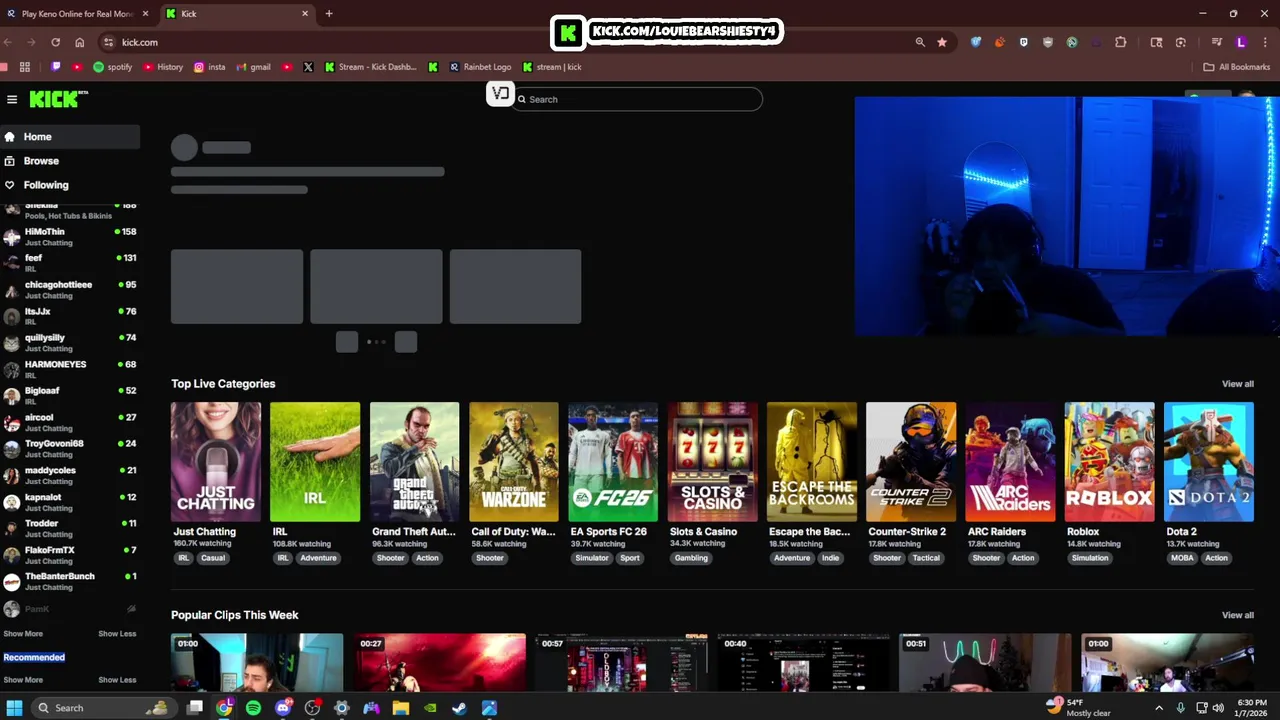Click the bookmark star in the address bar
This screenshot has height=720, width=1280.
coord(942,42)
